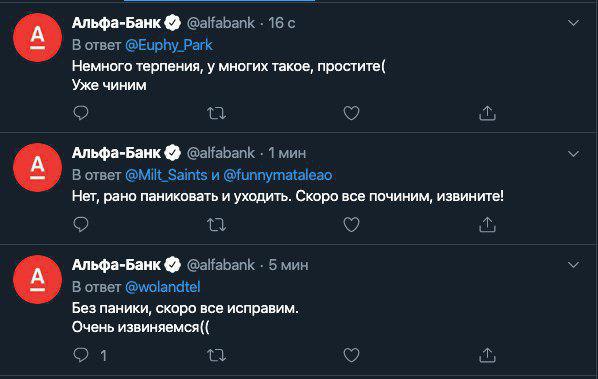
Task: Share the tweet replying to @Milt_Saints
Action: (x=487, y=225)
